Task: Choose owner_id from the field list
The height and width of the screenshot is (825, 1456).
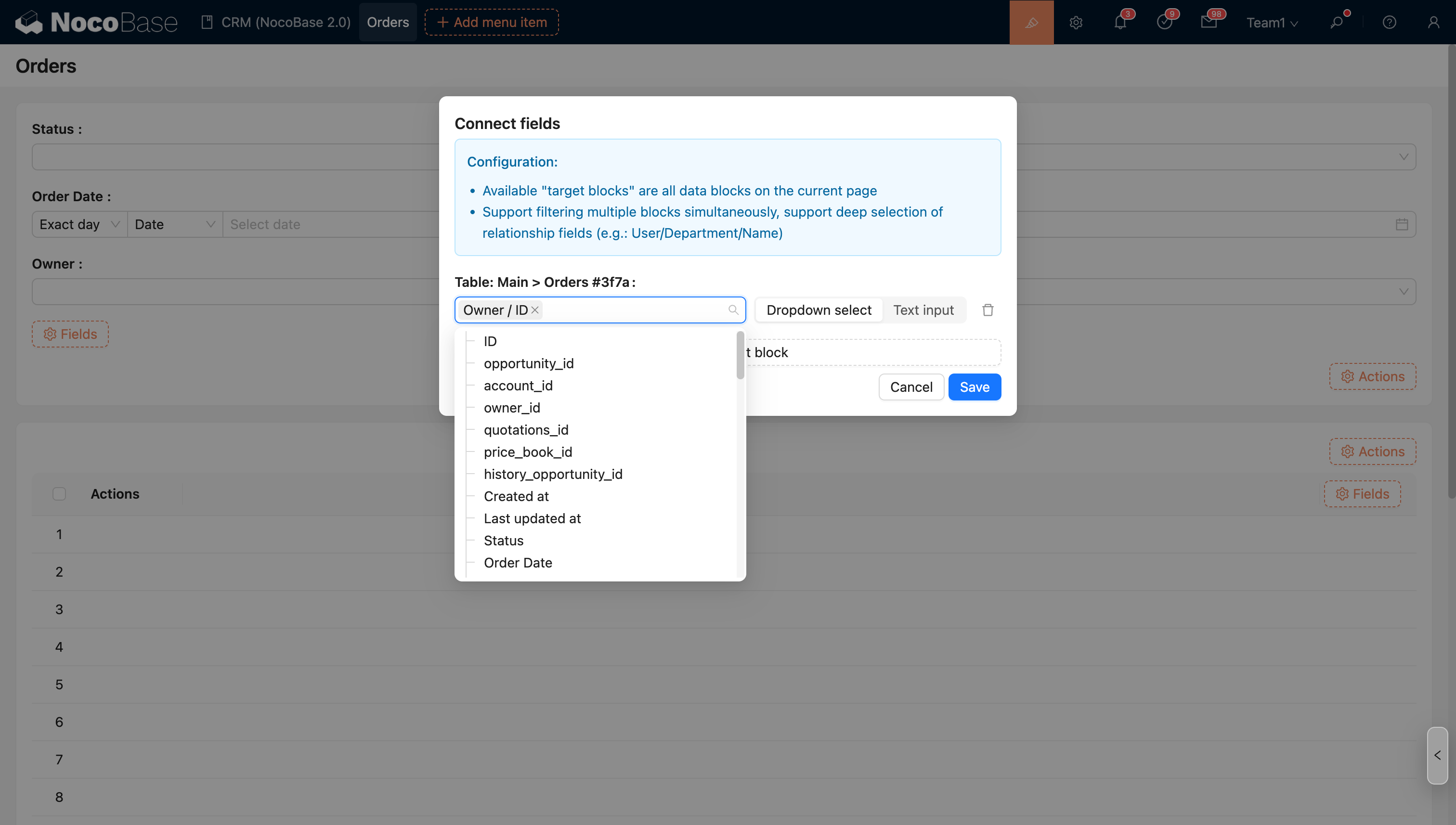Action: (512, 407)
